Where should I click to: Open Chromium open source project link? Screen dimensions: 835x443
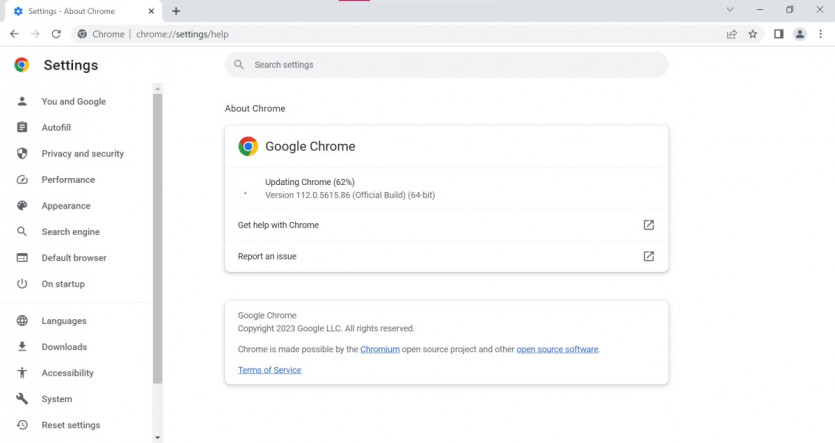380,350
